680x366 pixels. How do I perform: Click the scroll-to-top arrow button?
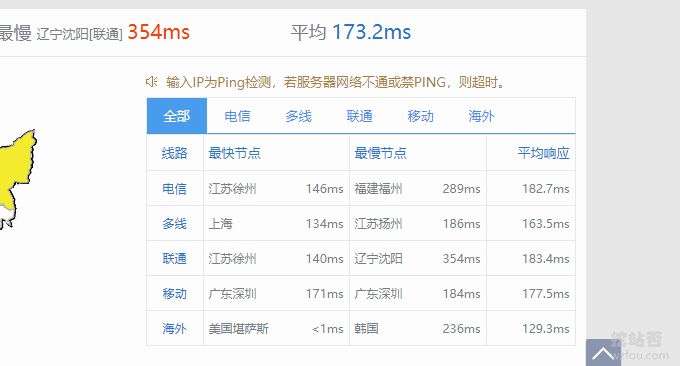(603, 353)
